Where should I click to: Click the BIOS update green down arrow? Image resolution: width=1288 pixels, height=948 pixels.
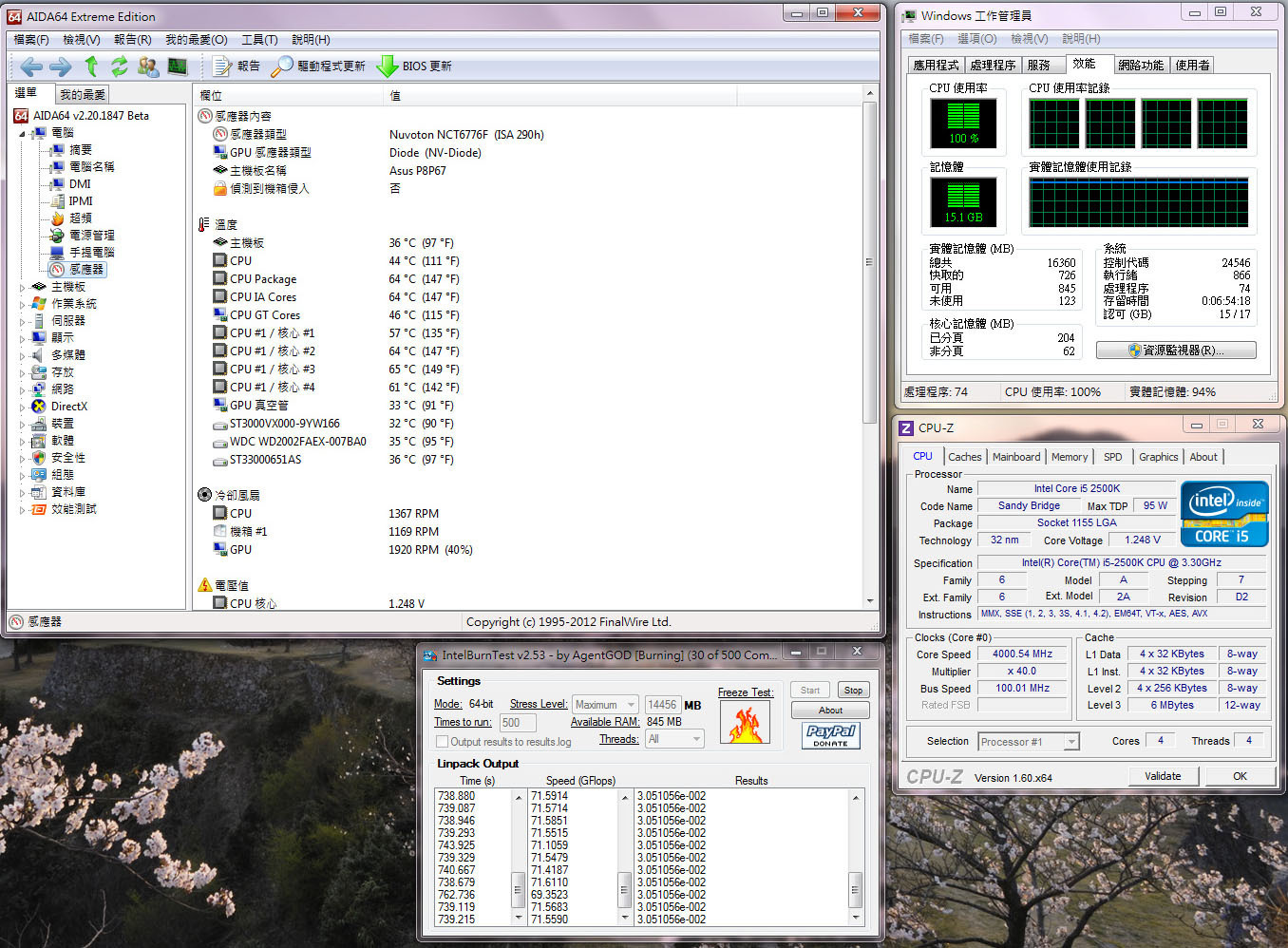(387, 66)
